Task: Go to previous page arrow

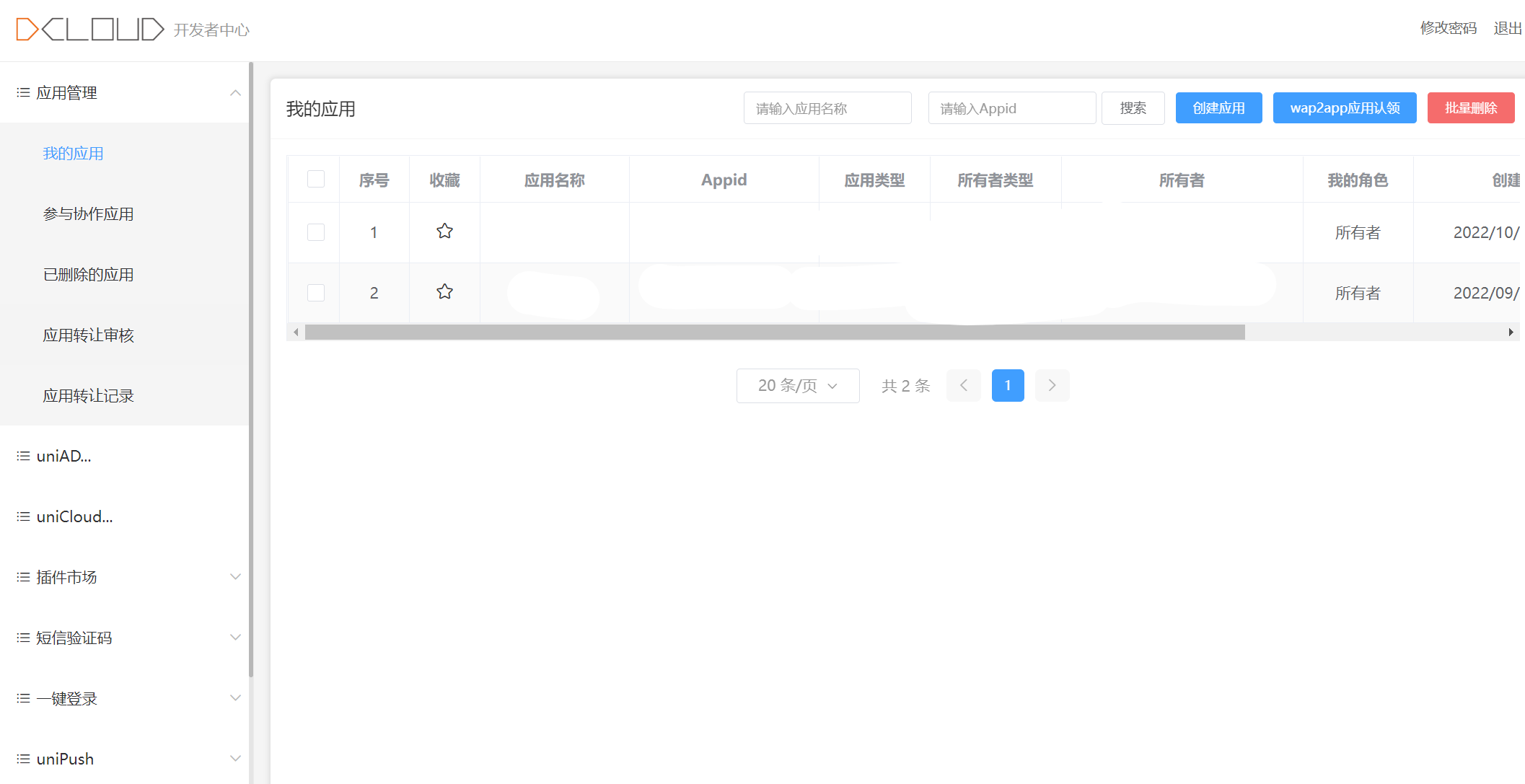Action: click(x=963, y=385)
